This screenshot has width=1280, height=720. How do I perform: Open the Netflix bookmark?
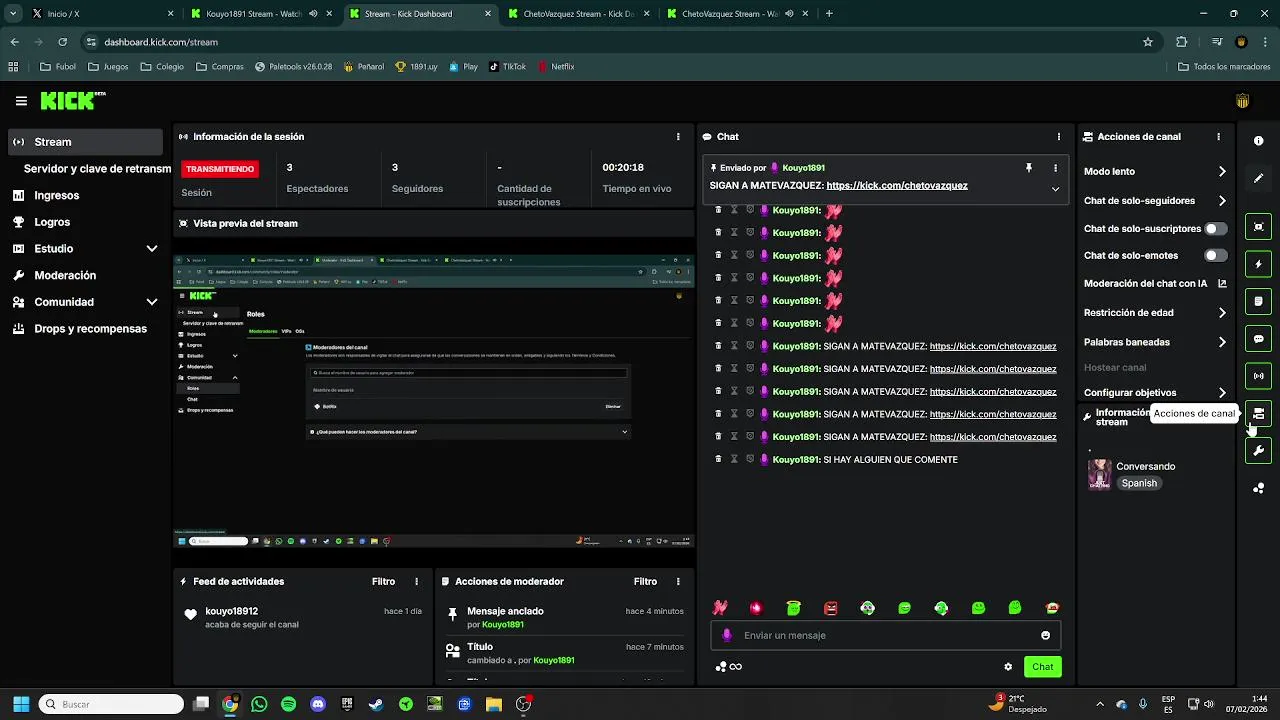(x=556, y=67)
